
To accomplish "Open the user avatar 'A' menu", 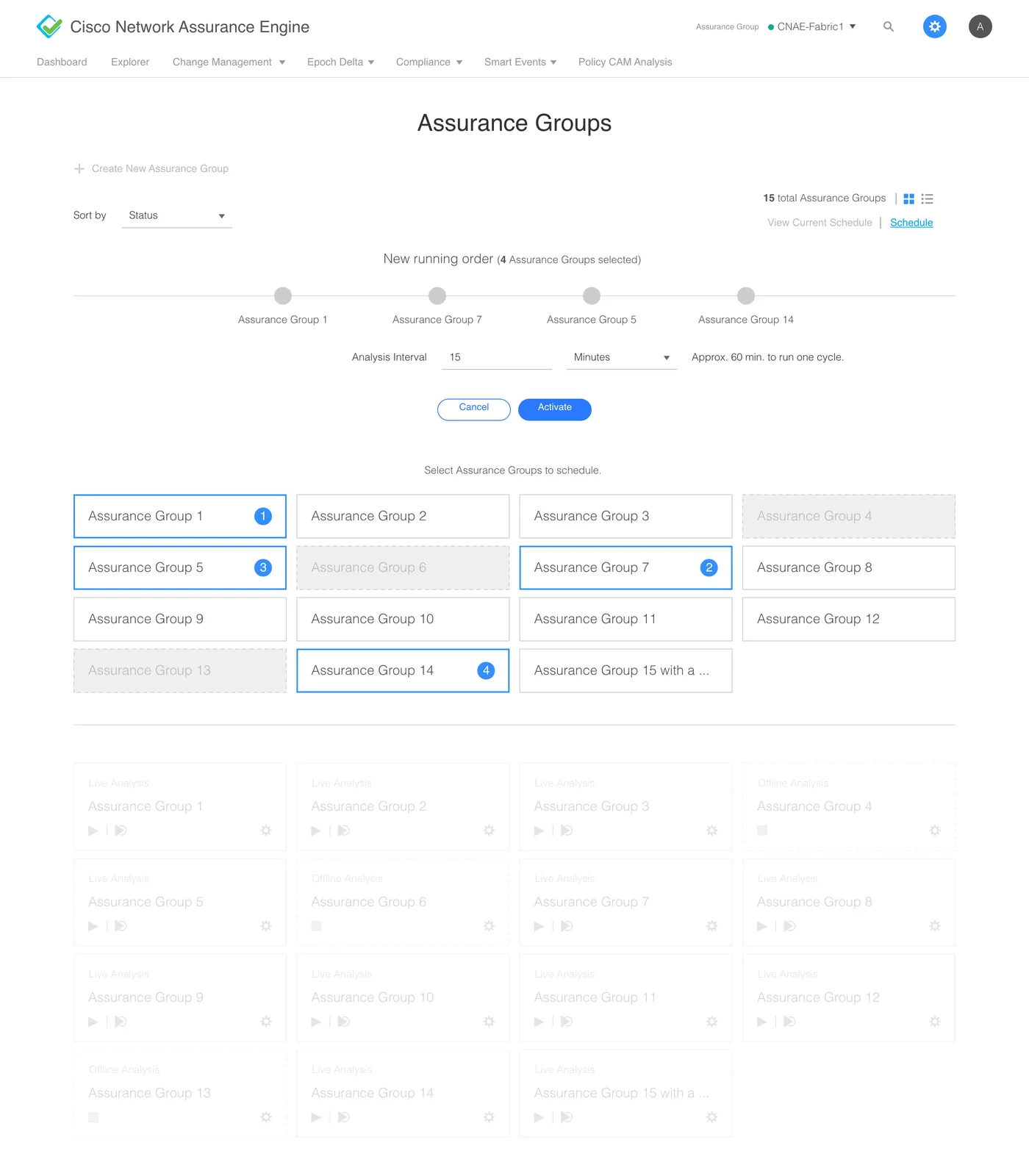I will point(980,26).
